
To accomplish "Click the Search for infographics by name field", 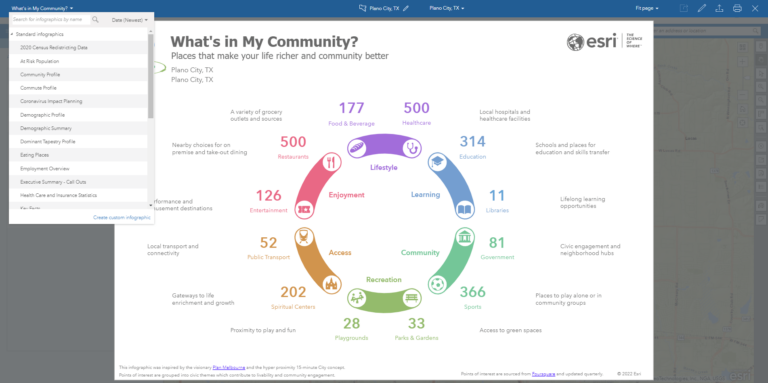I will click(50, 20).
